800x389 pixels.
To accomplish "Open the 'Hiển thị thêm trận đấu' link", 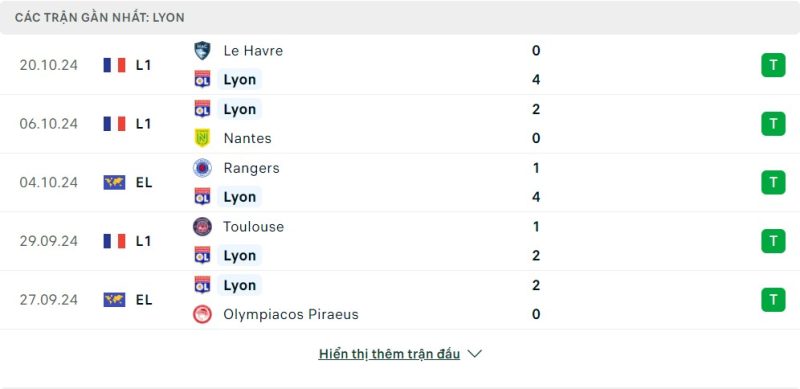I will click(x=389, y=354).
